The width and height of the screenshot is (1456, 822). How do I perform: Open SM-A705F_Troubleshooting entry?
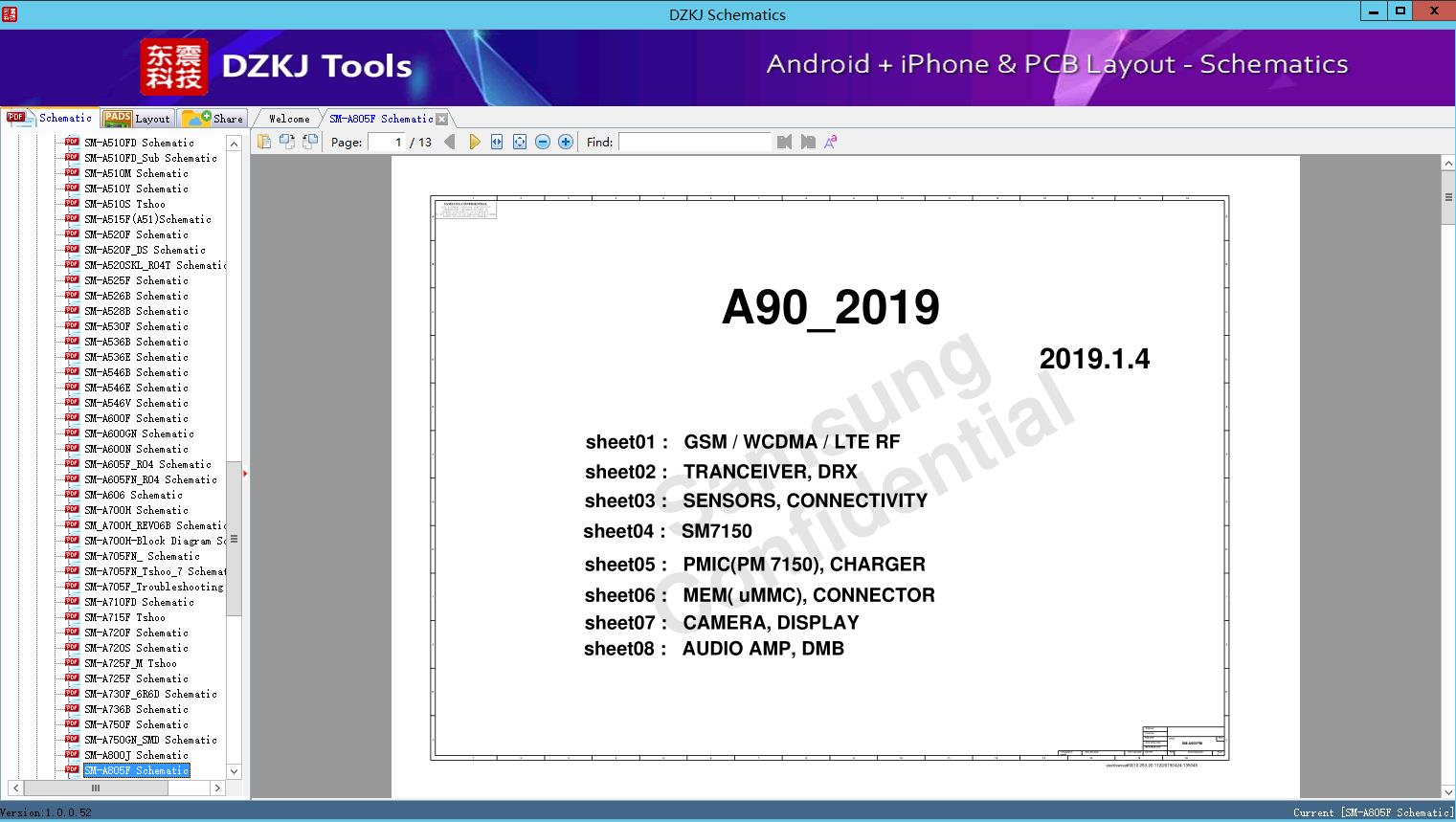tap(153, 587)
